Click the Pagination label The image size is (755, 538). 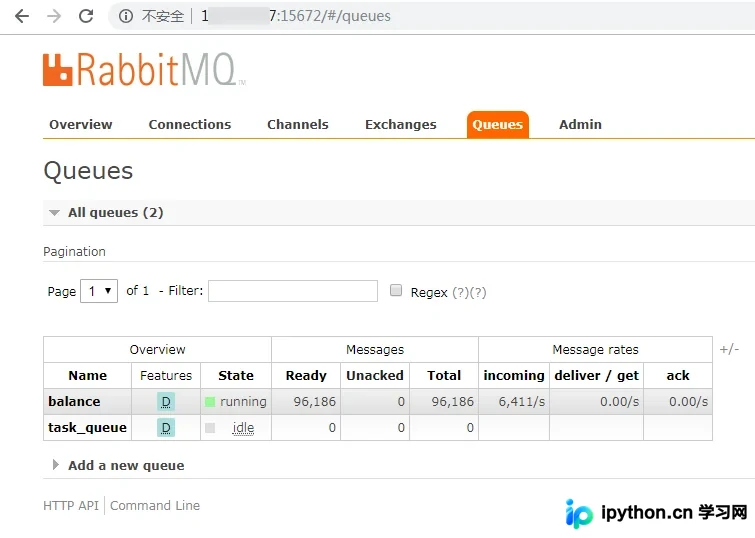(74, 251)
